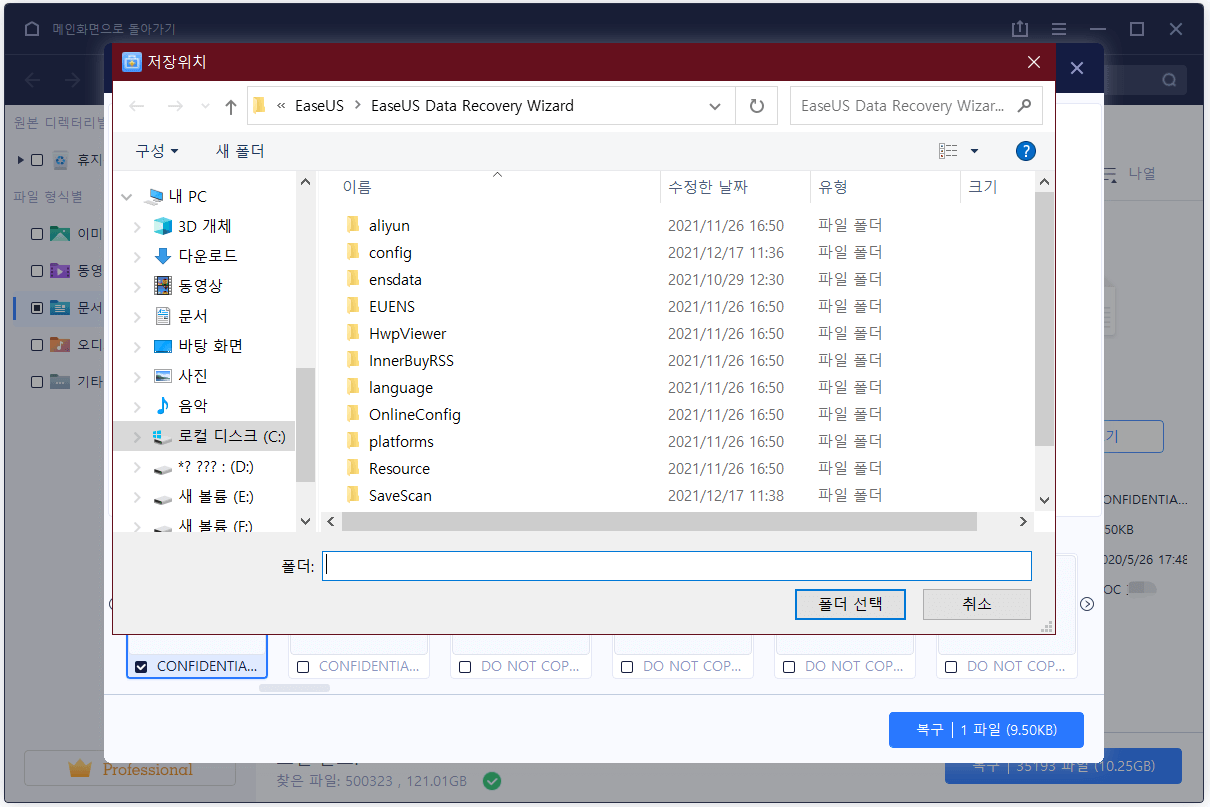Click 메인화면으로 돌아가기 link
Viewport: 1210px width, 807px height.
[114, 29]
